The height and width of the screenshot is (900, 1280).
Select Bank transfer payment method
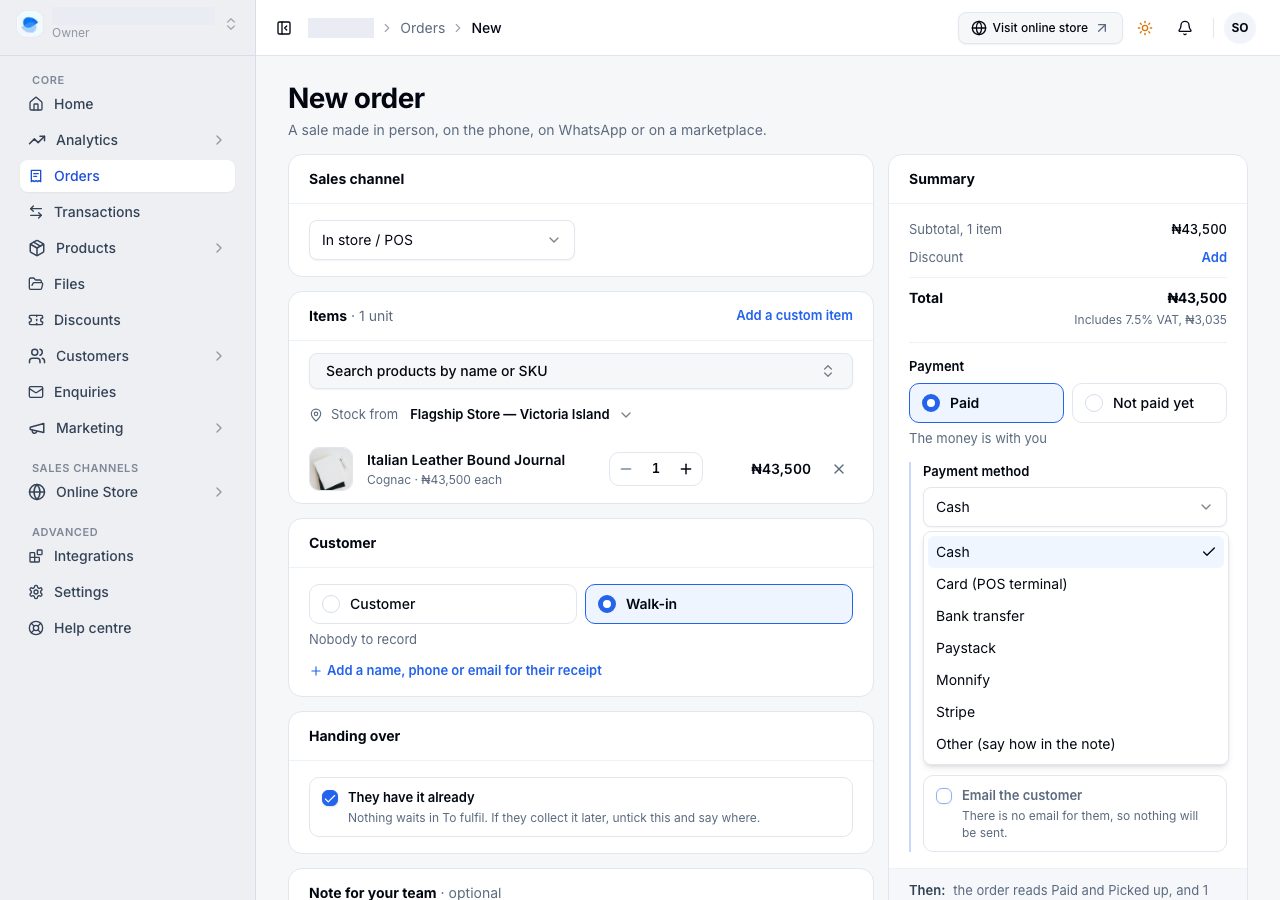pyautogui.click(x=1076, y=616)
